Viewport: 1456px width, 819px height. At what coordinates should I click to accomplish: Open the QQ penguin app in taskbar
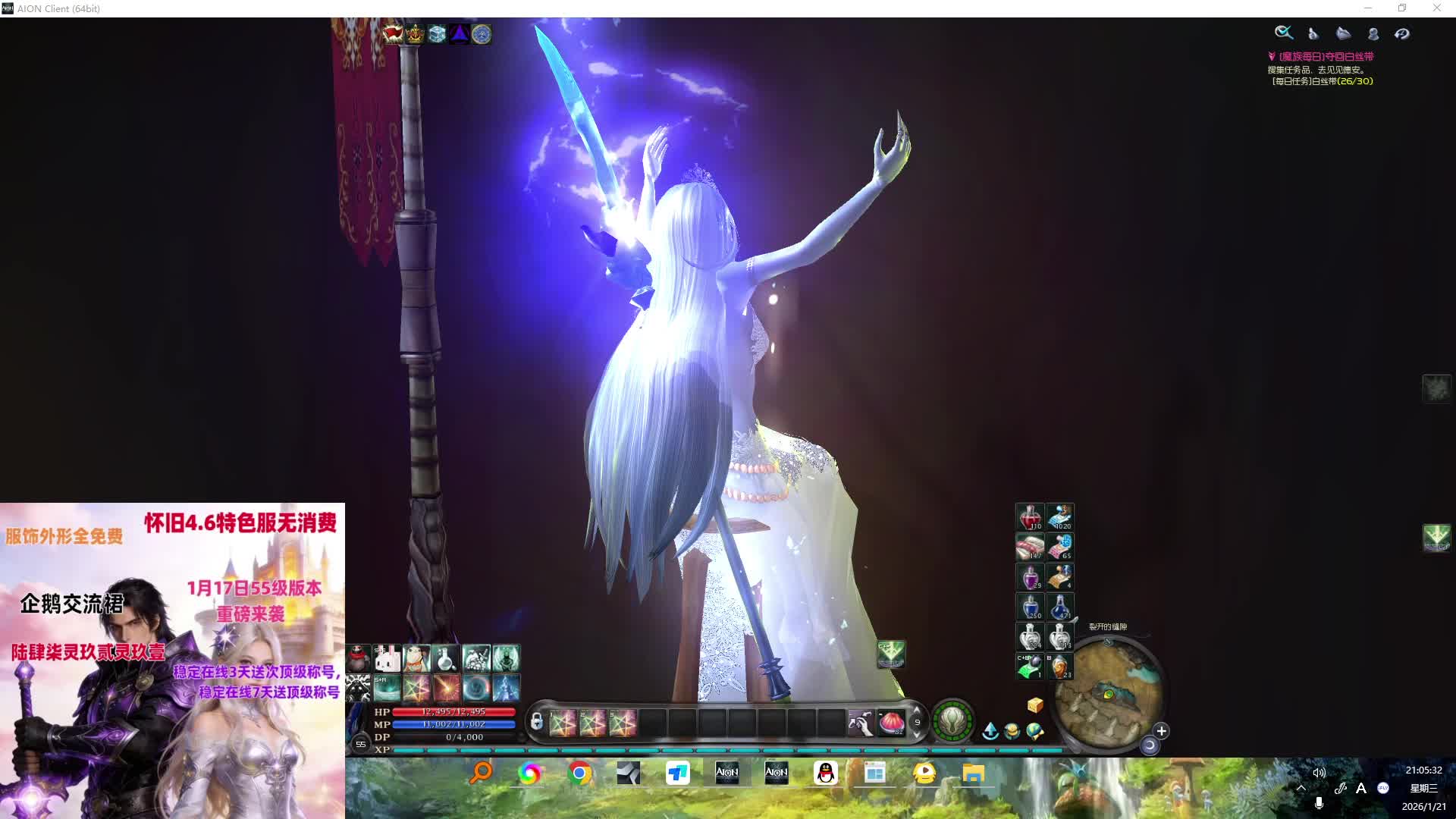coord(825,773)
